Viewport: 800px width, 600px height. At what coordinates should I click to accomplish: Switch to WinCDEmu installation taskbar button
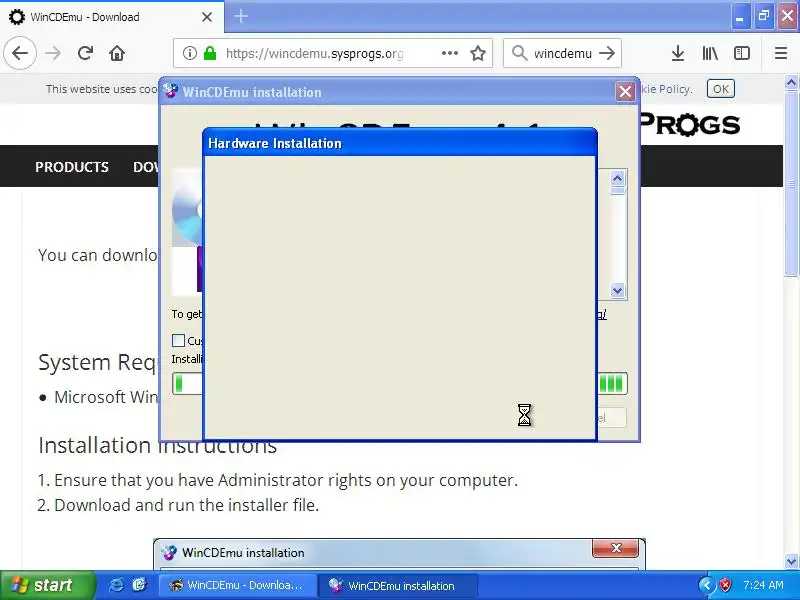(x=398, y=585)
